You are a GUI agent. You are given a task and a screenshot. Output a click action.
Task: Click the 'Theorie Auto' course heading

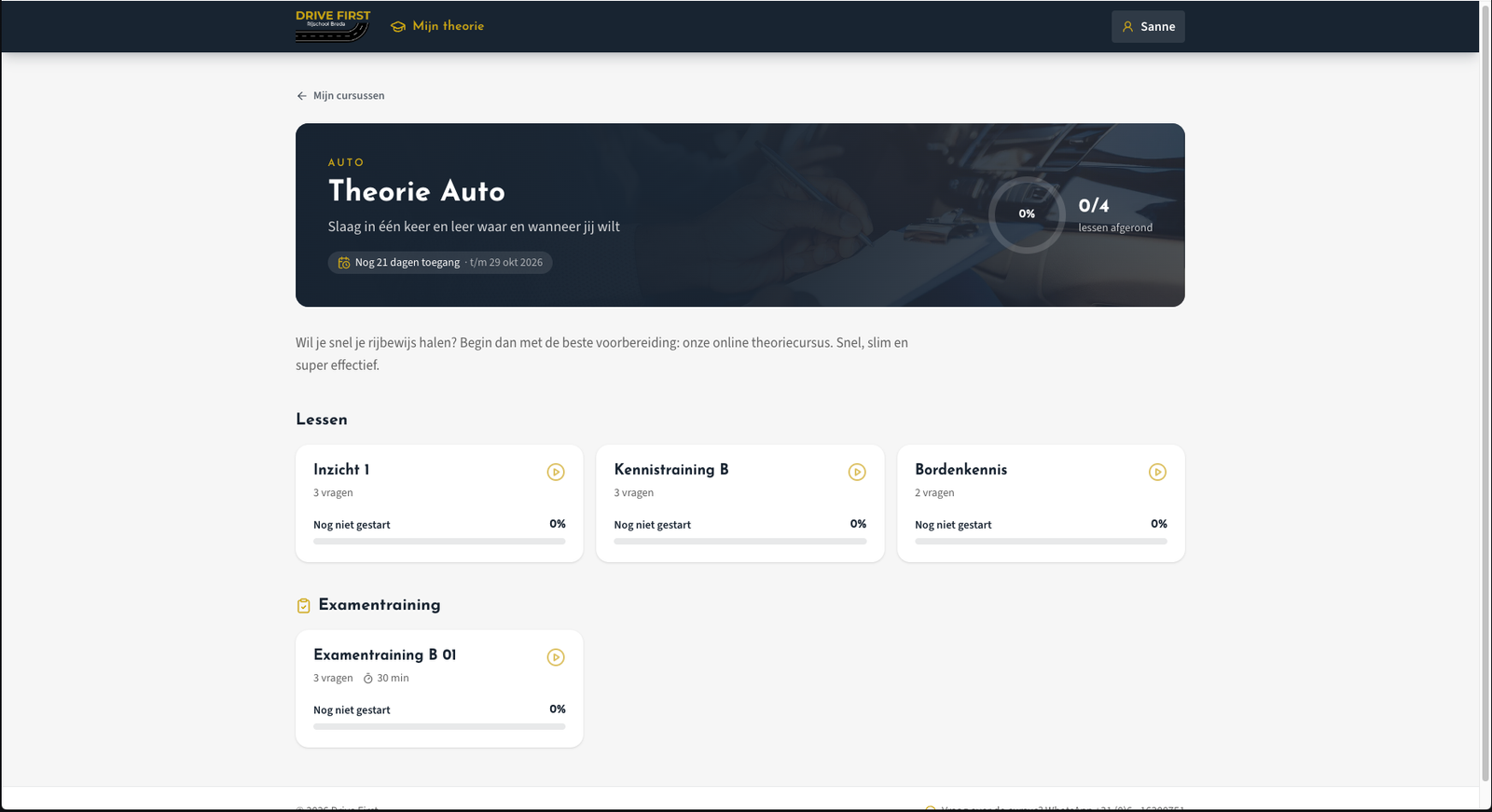pyautogui.click(x=417, y=191)
